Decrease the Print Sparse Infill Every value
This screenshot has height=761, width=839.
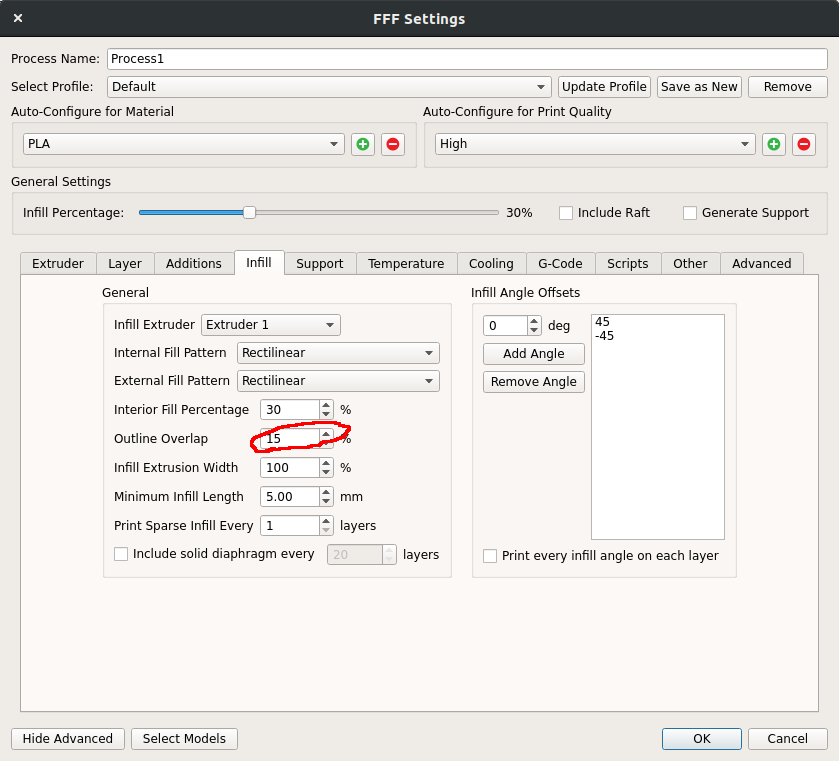pyautogui.click(x=326, y=530)
